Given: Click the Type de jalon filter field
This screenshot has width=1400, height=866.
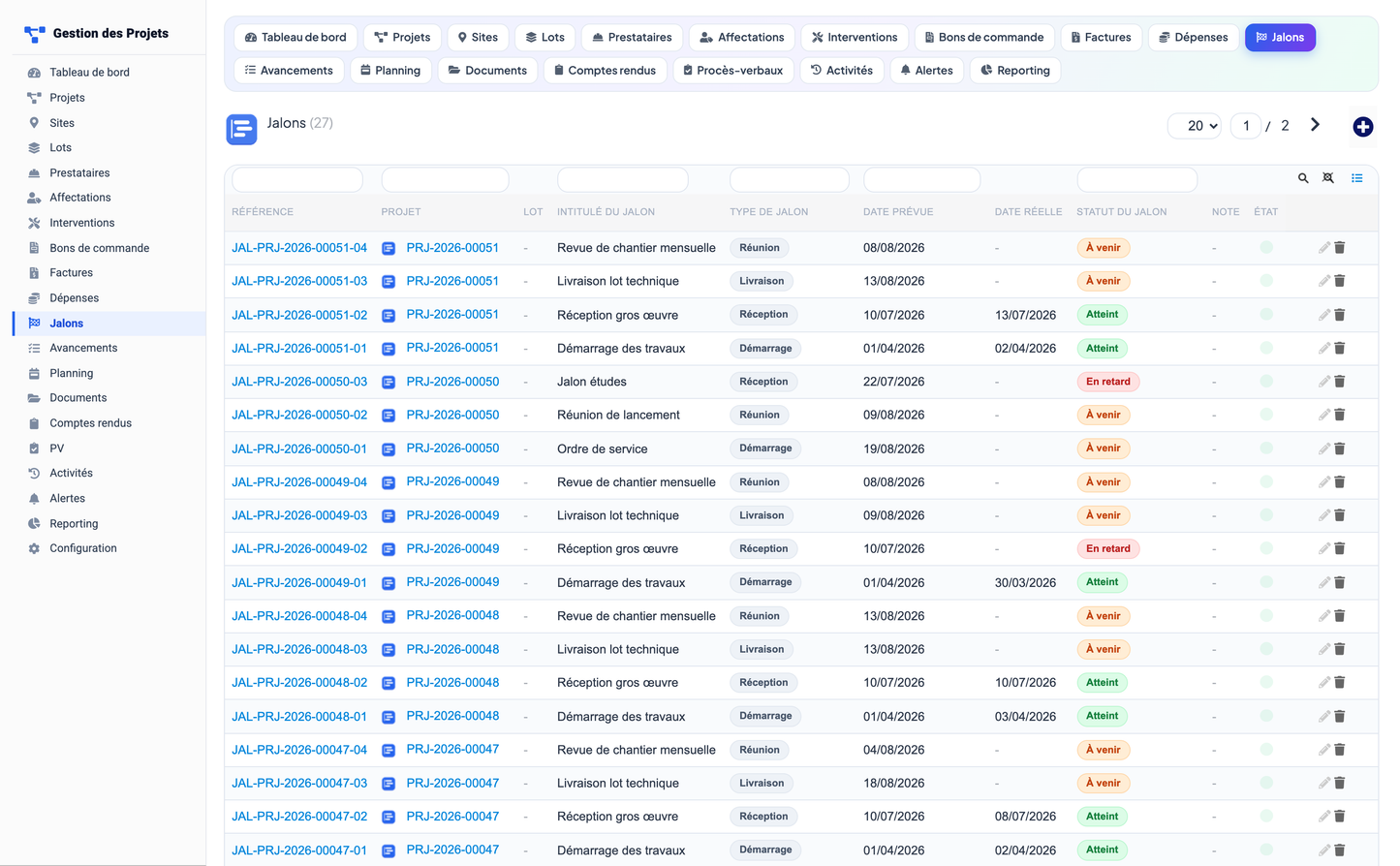Looking at the screenshot, I should pos(789,179).
